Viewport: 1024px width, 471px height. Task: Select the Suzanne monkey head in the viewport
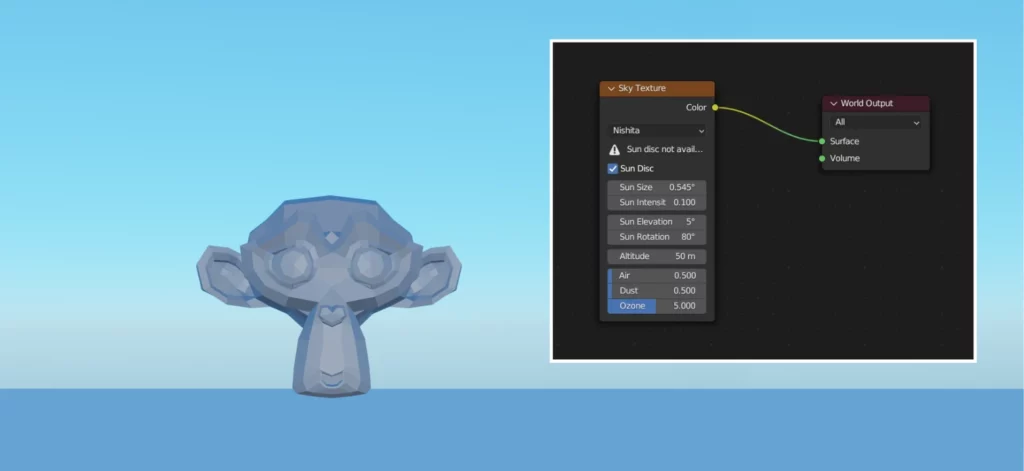[329, 295]
